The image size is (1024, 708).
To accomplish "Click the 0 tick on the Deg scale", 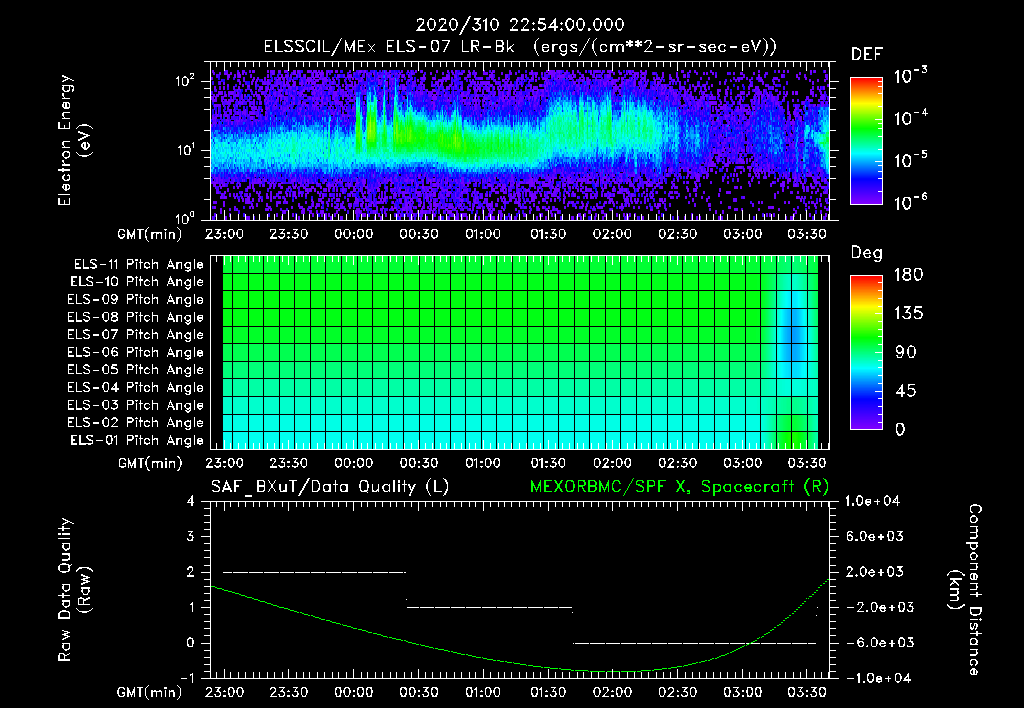I will (x=900, y=429).
